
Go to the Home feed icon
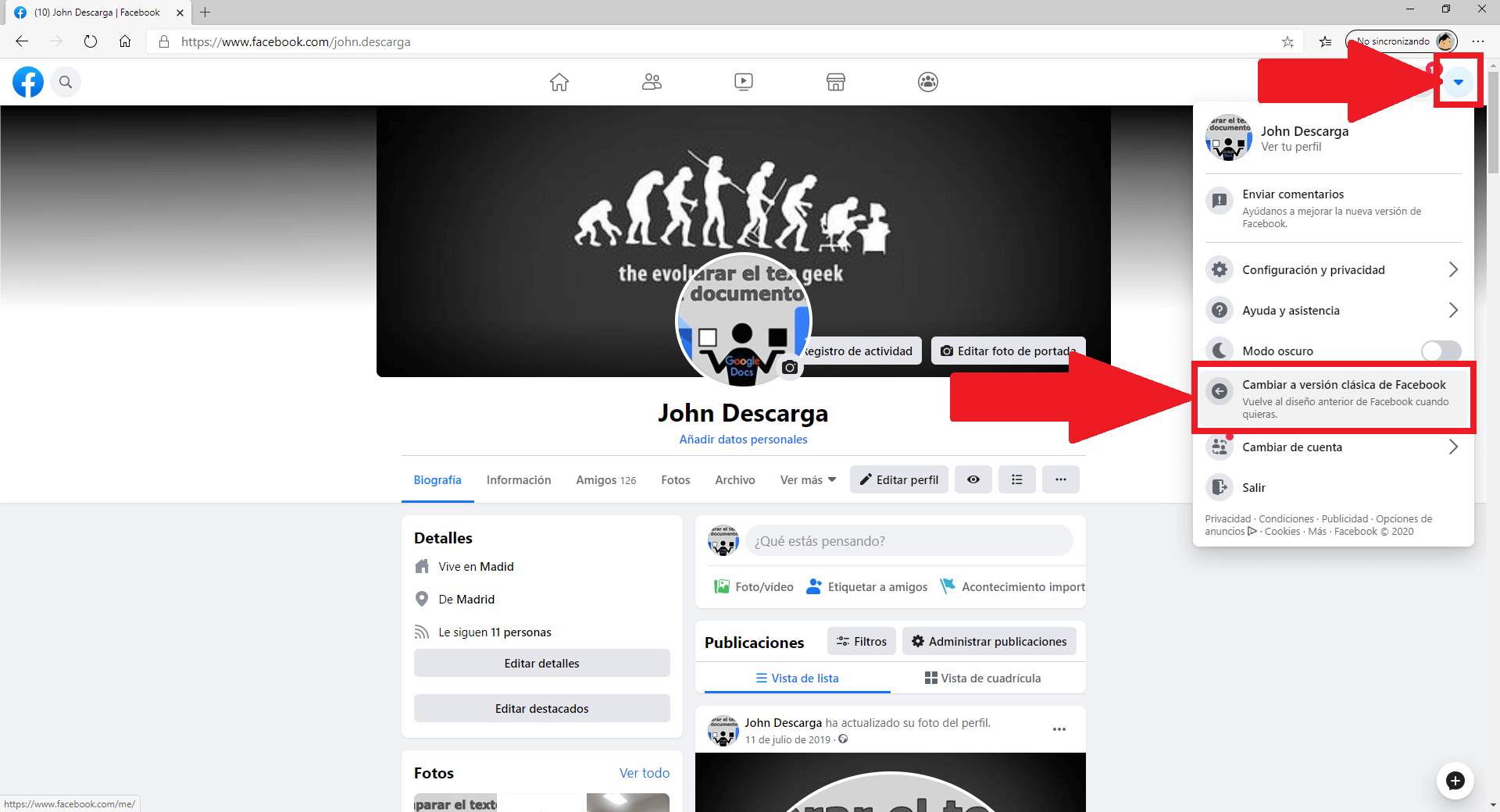[x=559, y=82]
